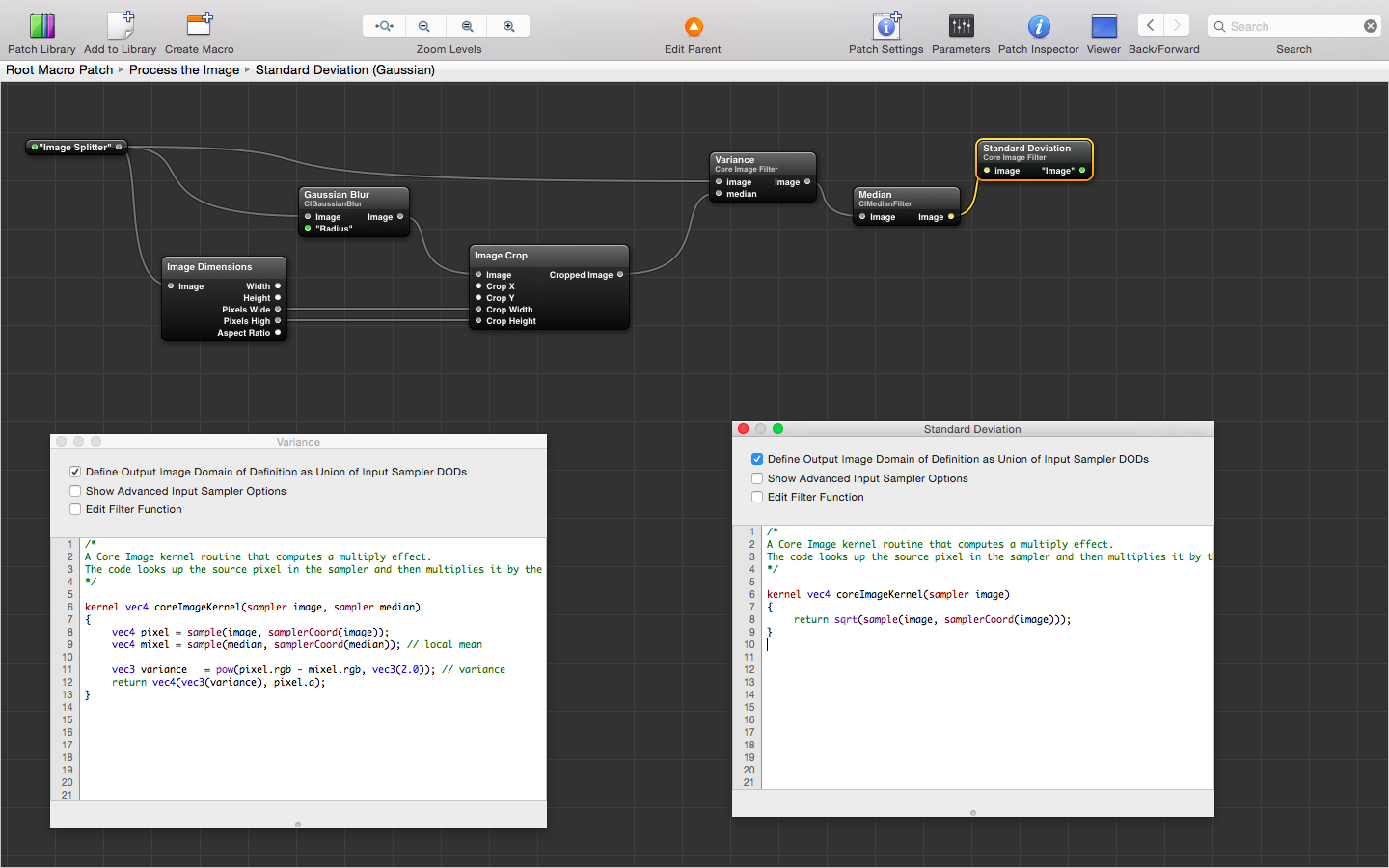
Task: Click the zoom out magnifier button
Action: coord(424,26)
